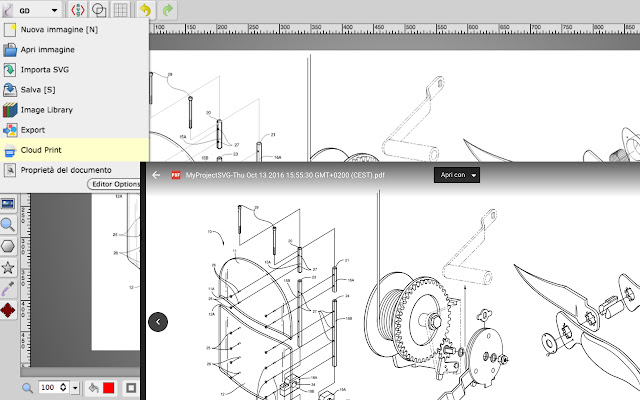Choose Nuova immagine [N] from menu
640x400 pixels.
(74, 29)
